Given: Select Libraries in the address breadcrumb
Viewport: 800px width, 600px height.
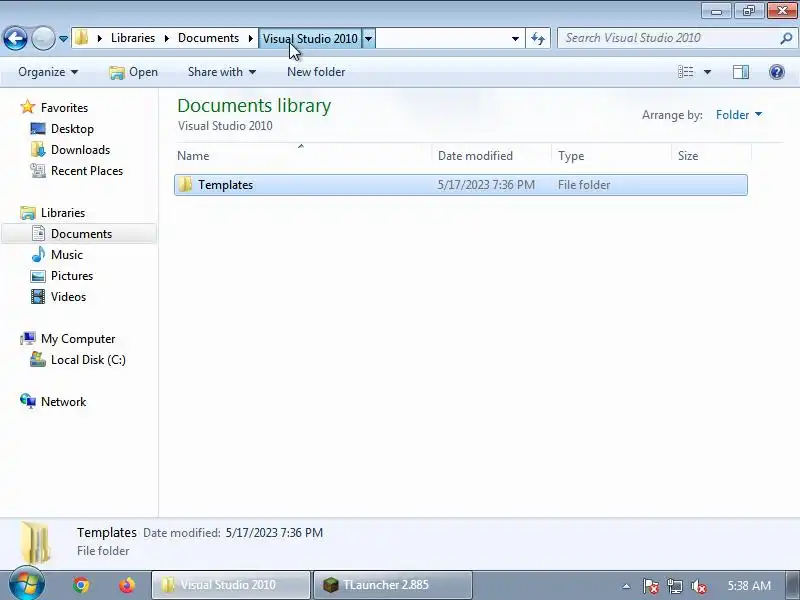Looking at the screenshot, I should coord(133,38).
